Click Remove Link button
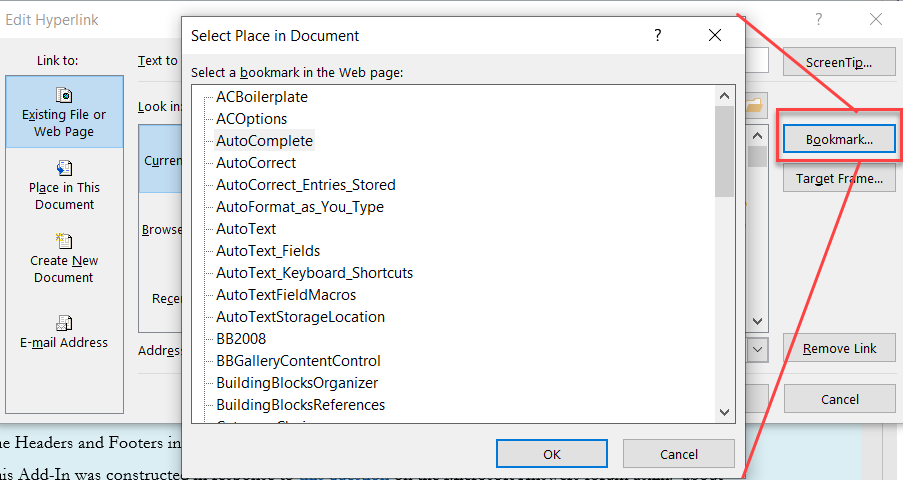903x480 pixels. 839,348
